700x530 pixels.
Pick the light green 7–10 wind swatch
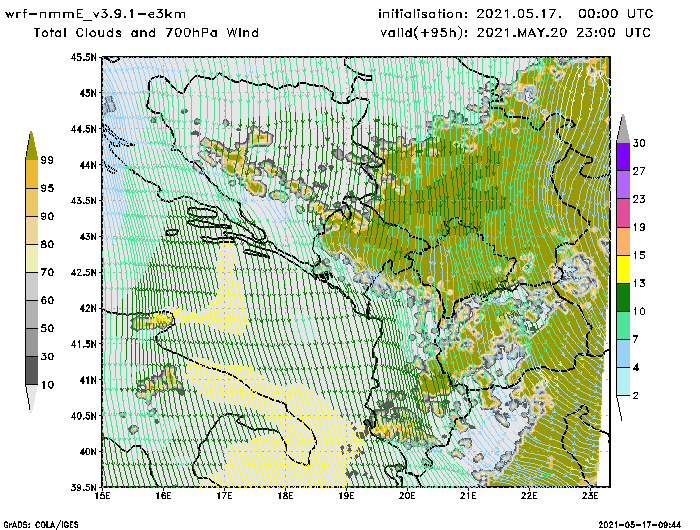point(623,325)
